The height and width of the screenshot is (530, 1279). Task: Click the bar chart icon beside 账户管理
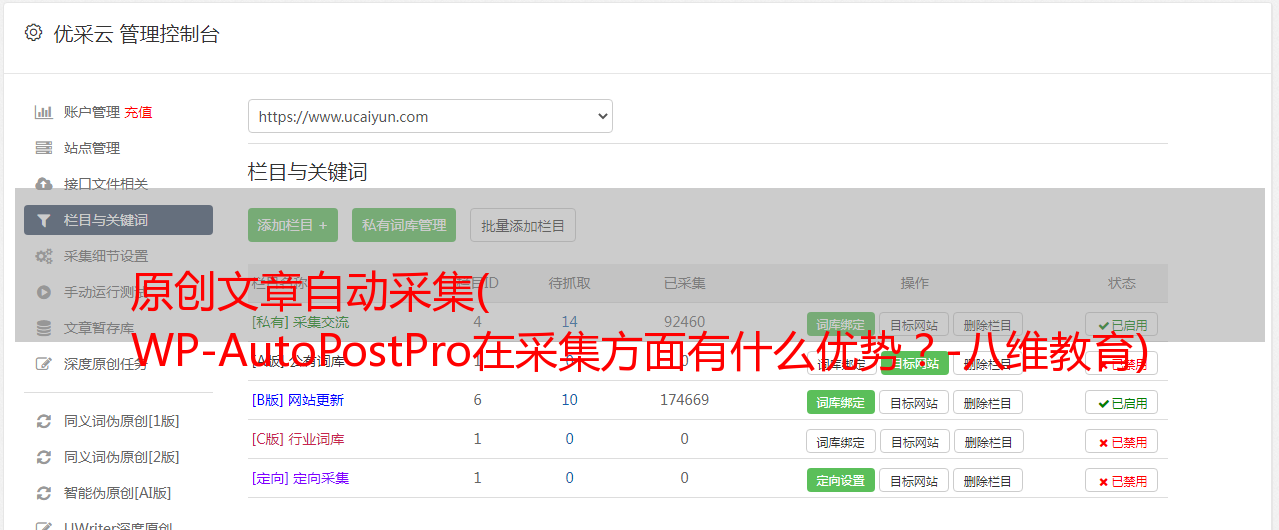tap(43, 112)
